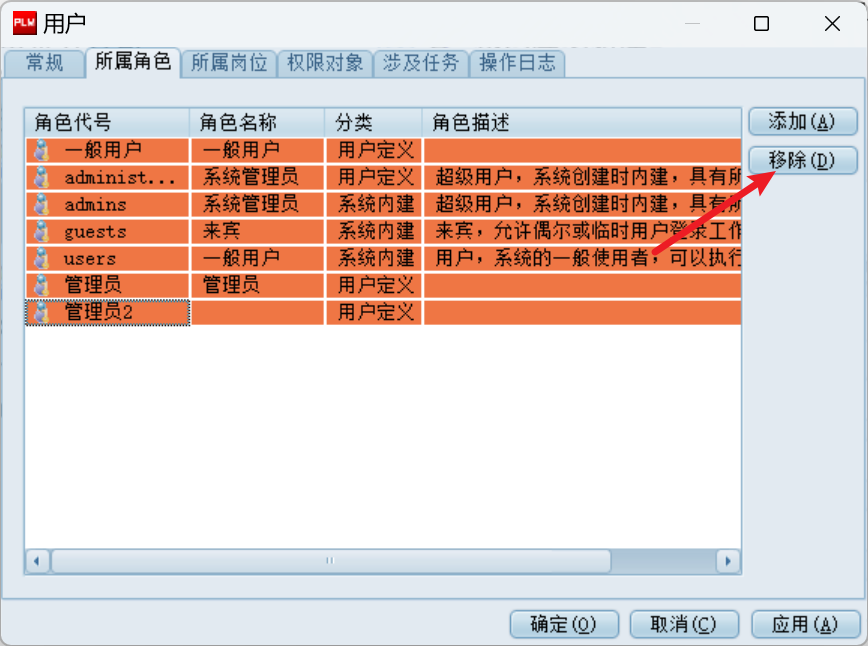Click the 移除(D) button
Screen dimensions: 868x646
[x=802, y=161]
